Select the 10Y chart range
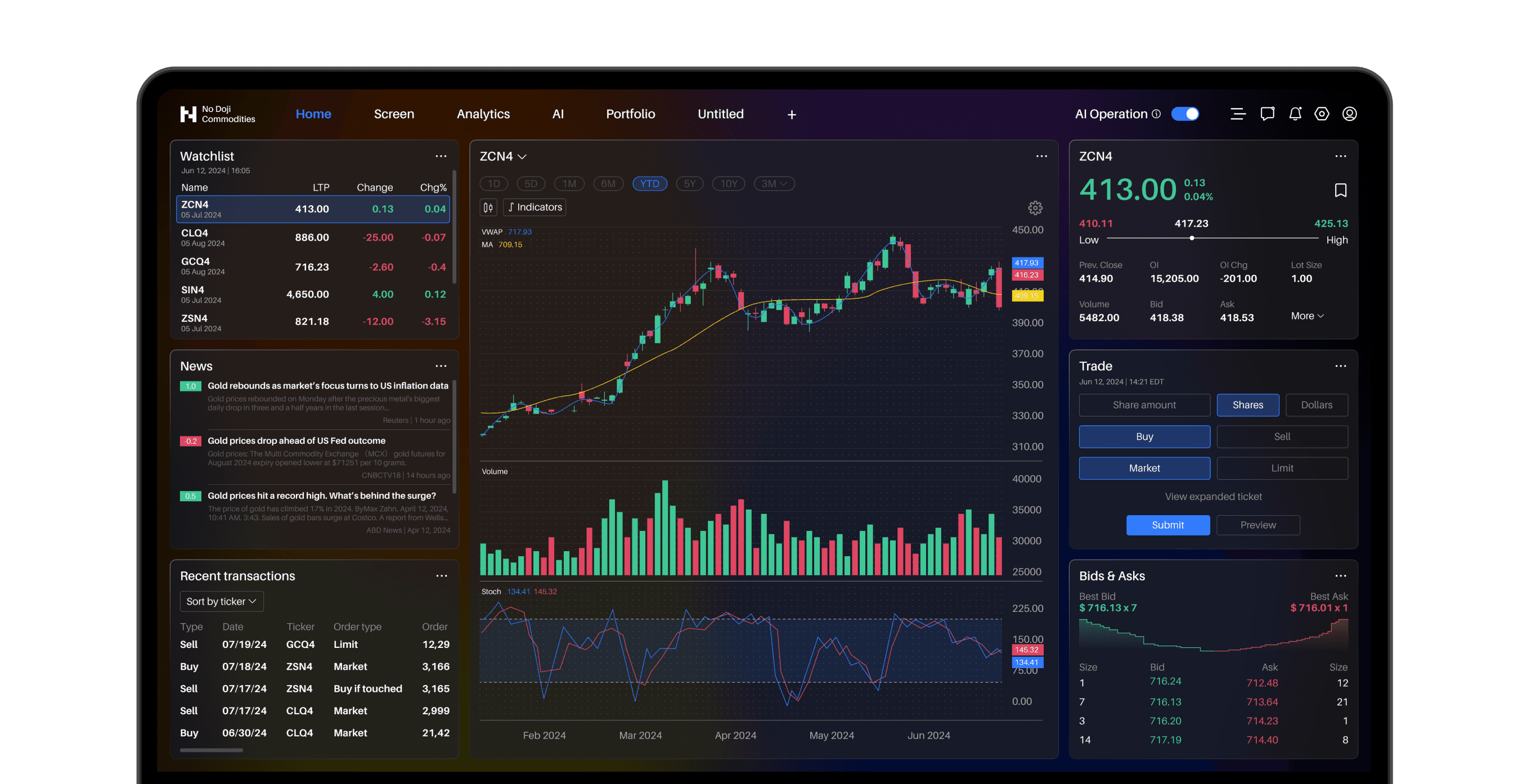 729,184
